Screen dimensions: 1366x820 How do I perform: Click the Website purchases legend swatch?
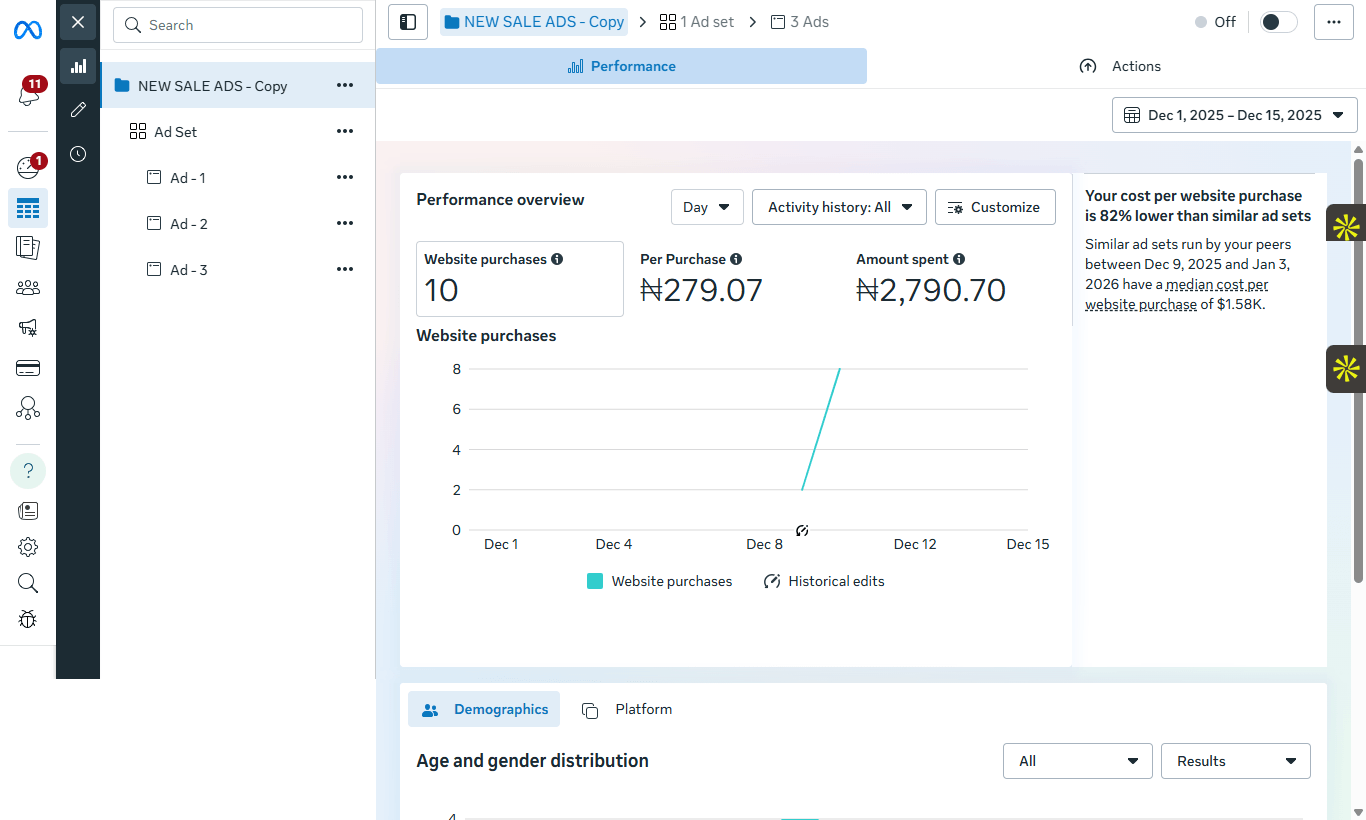(x=595, y=581)
